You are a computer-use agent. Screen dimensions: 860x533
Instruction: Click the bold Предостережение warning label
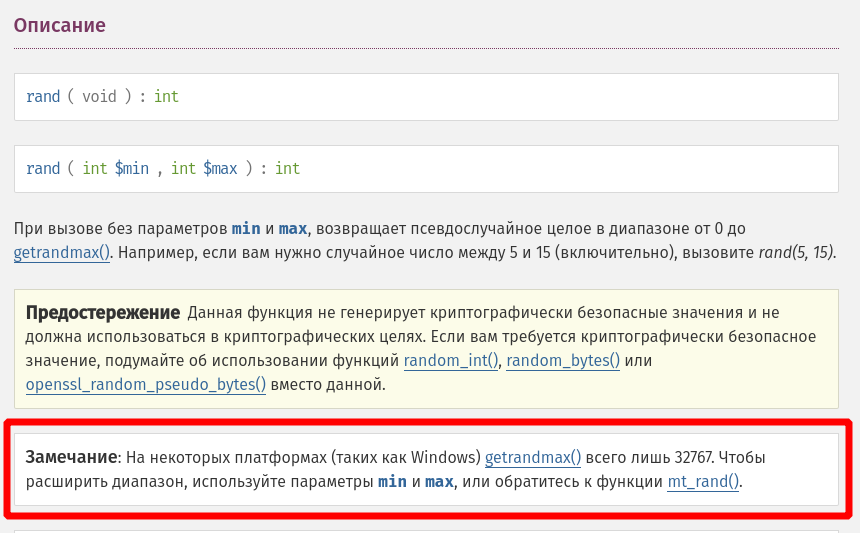pos(103,313)
